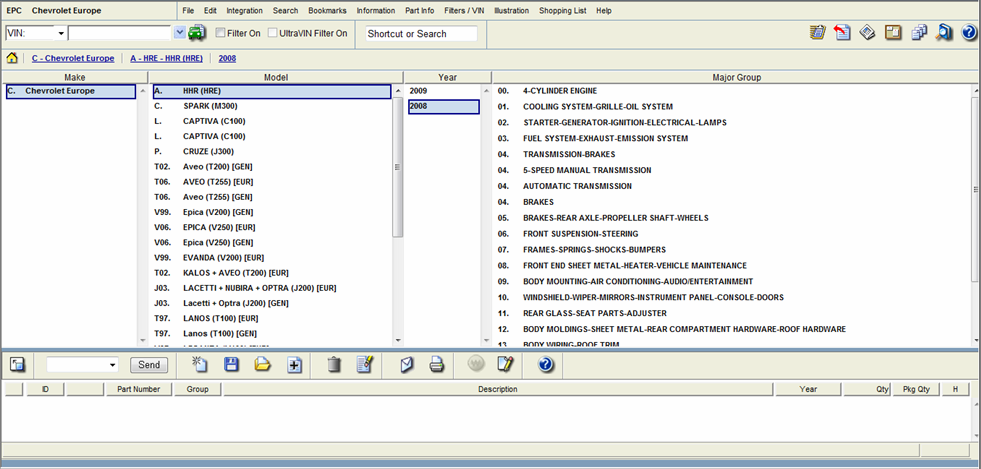This screenshot has width=981, height=469.
Task: Save the shopping list with floppy disk icon
Action: click(231, 365)
